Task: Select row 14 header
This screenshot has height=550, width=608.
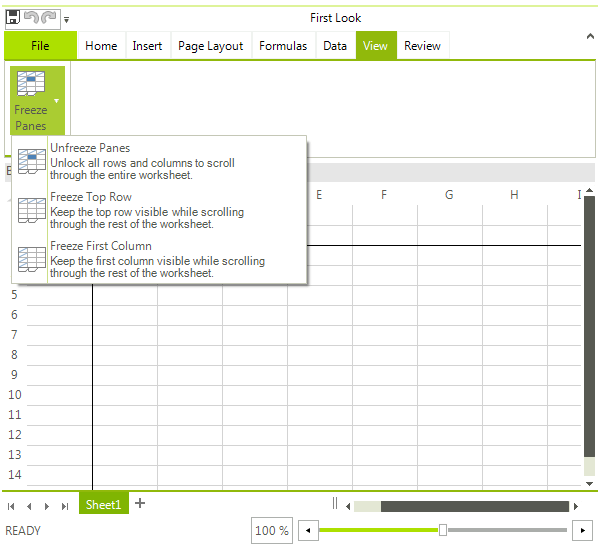Action: (x=15, y=475)
